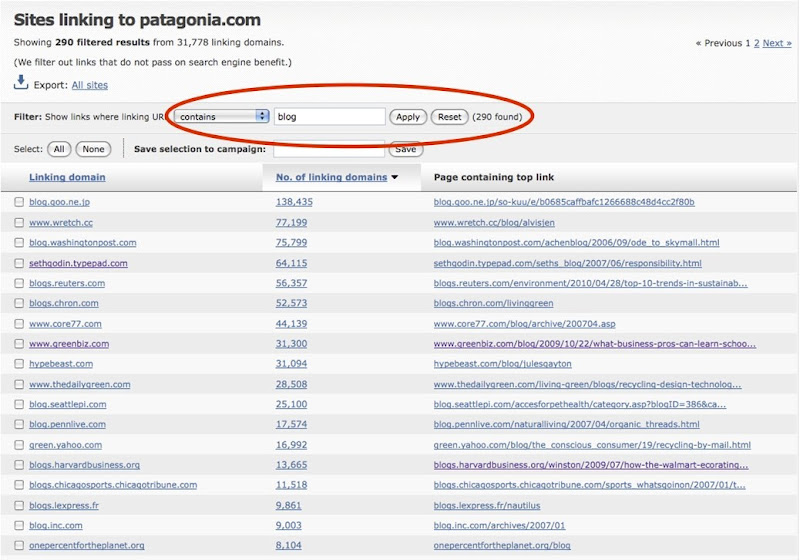Select the www.greenbiz.com checkbox

tap(19, 344)
